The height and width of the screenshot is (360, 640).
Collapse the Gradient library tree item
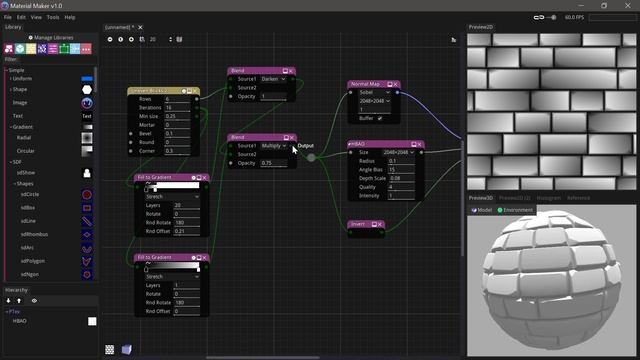11,127
